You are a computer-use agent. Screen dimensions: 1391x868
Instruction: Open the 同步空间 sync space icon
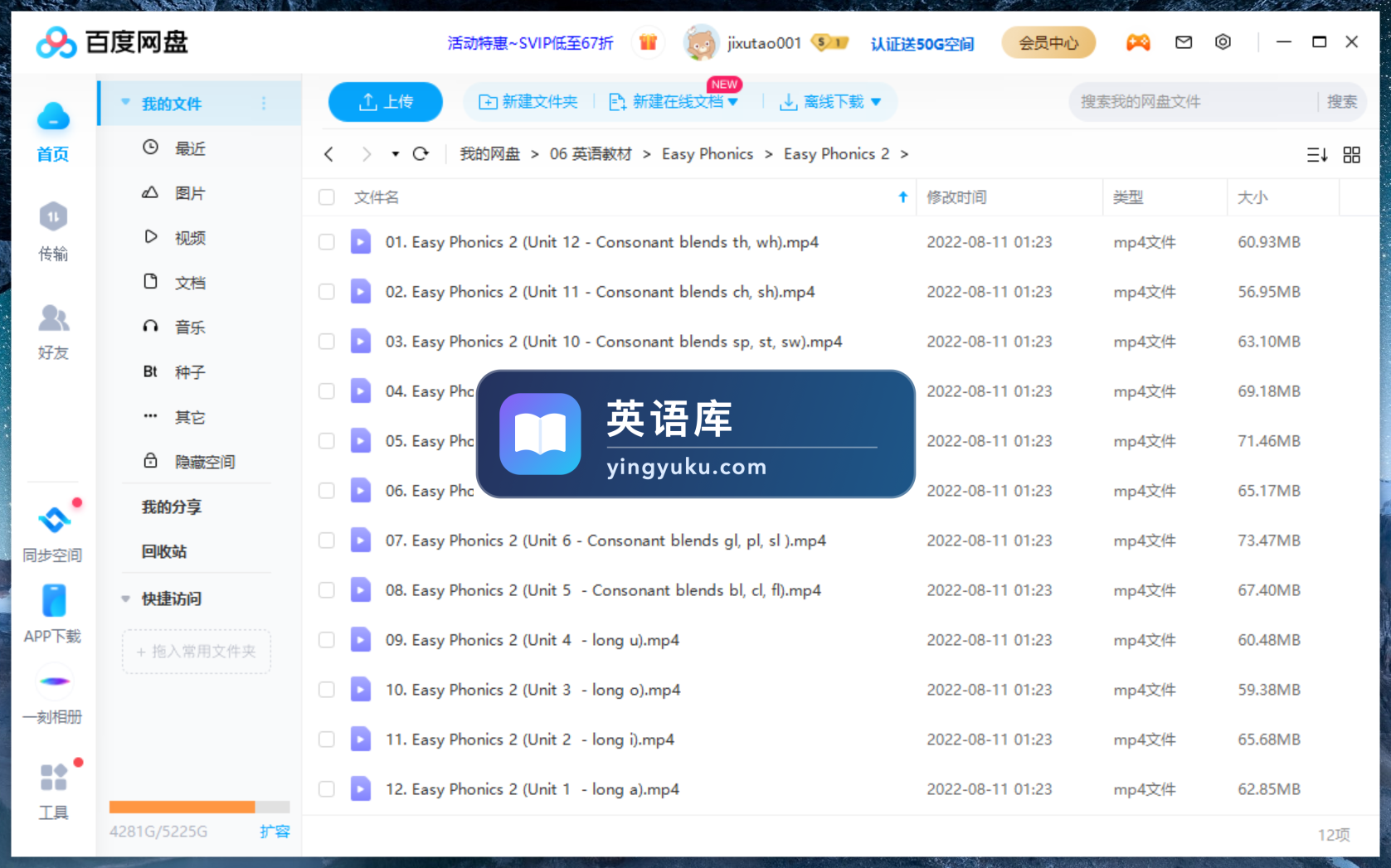pyautogui.click(x=54, y=520)
